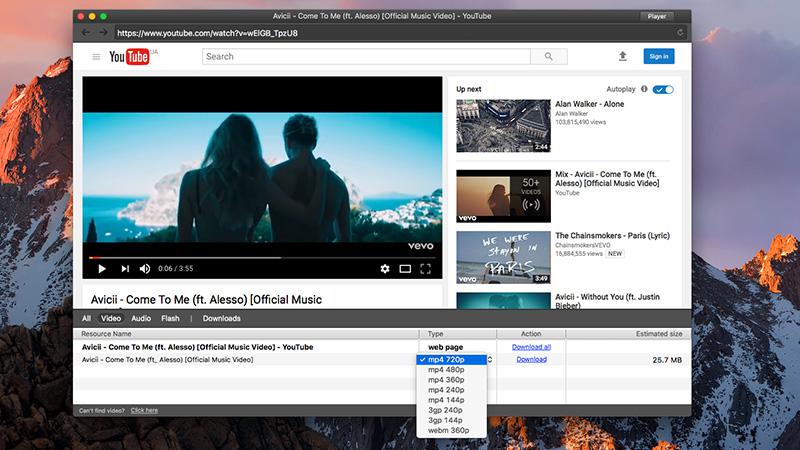The width and height of the screenshot is (800, 450).
Task: Select the video resource row name
Action: (167, 360)
